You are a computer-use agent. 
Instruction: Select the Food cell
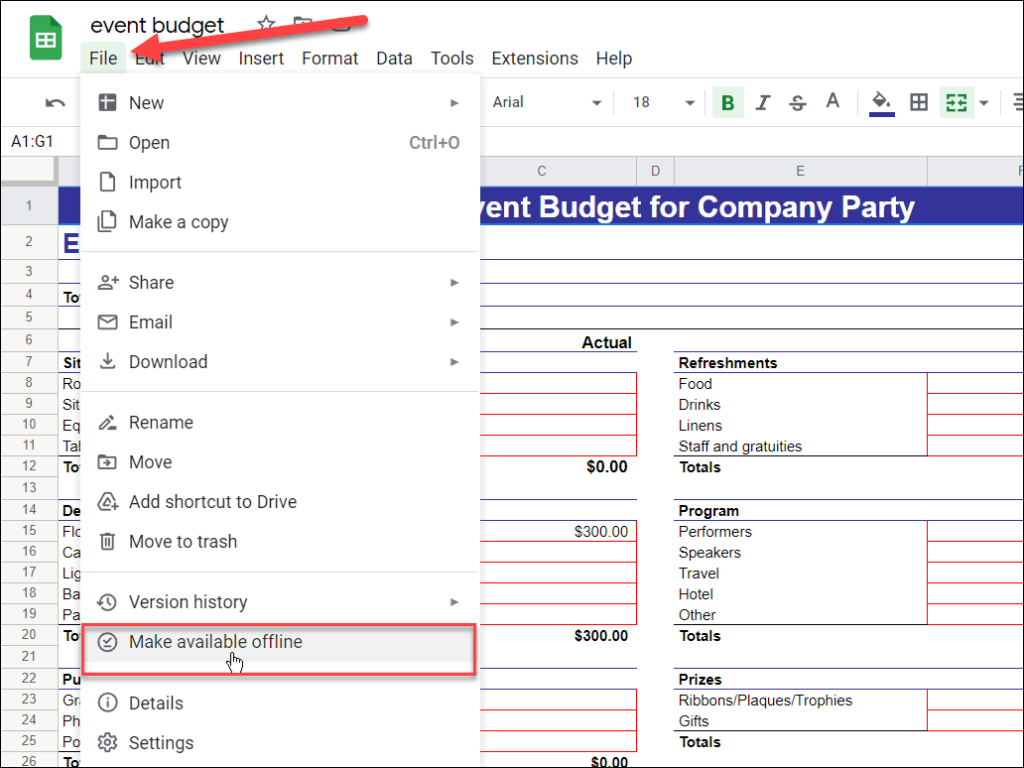click(x=800, y=384)
